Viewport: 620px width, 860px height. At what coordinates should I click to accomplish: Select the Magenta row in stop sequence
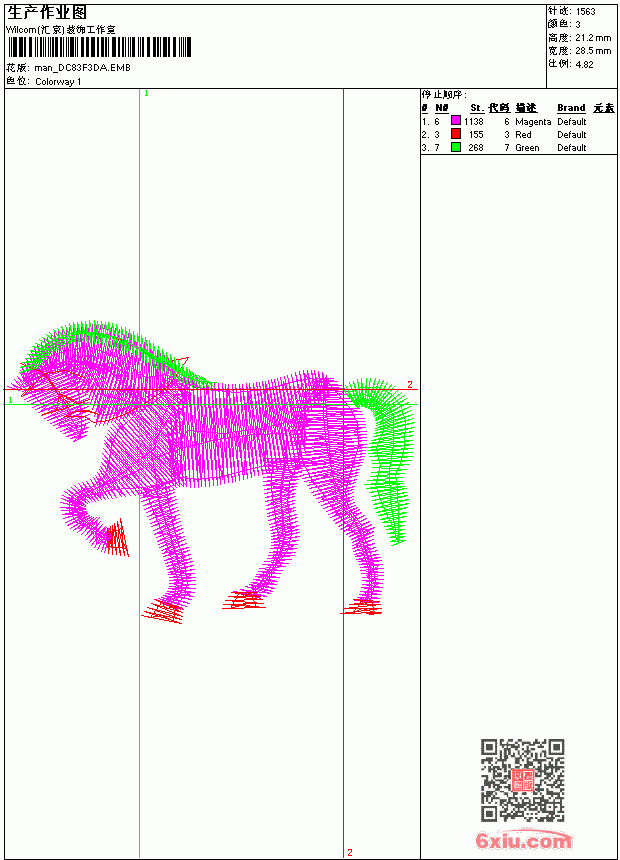click(x=518, y=121)
